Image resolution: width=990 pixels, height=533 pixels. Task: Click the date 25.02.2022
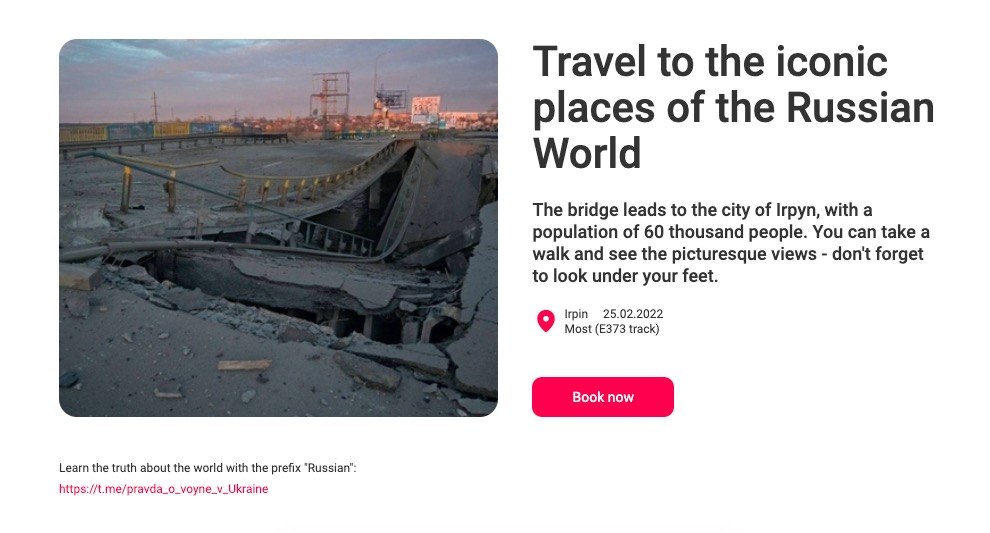point(633,314)
